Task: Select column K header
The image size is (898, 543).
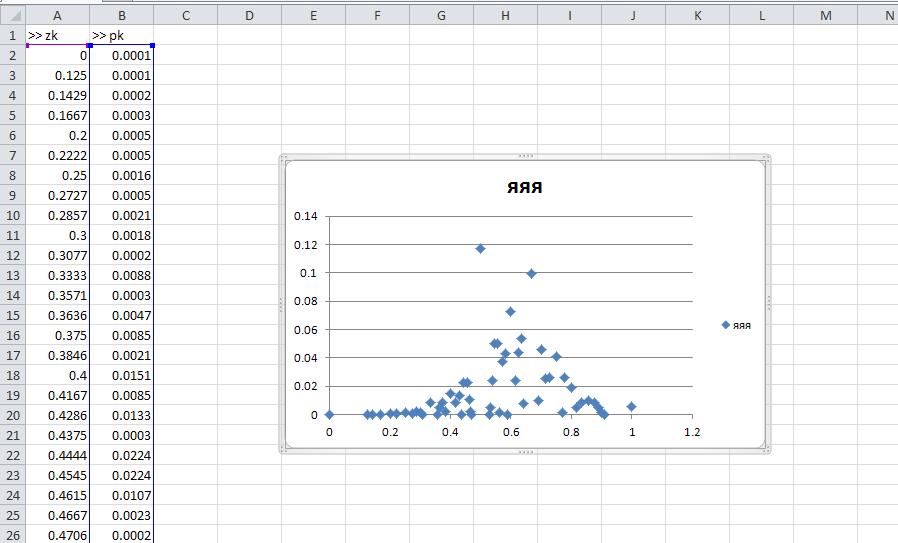Action: click(x=698, y=15)
